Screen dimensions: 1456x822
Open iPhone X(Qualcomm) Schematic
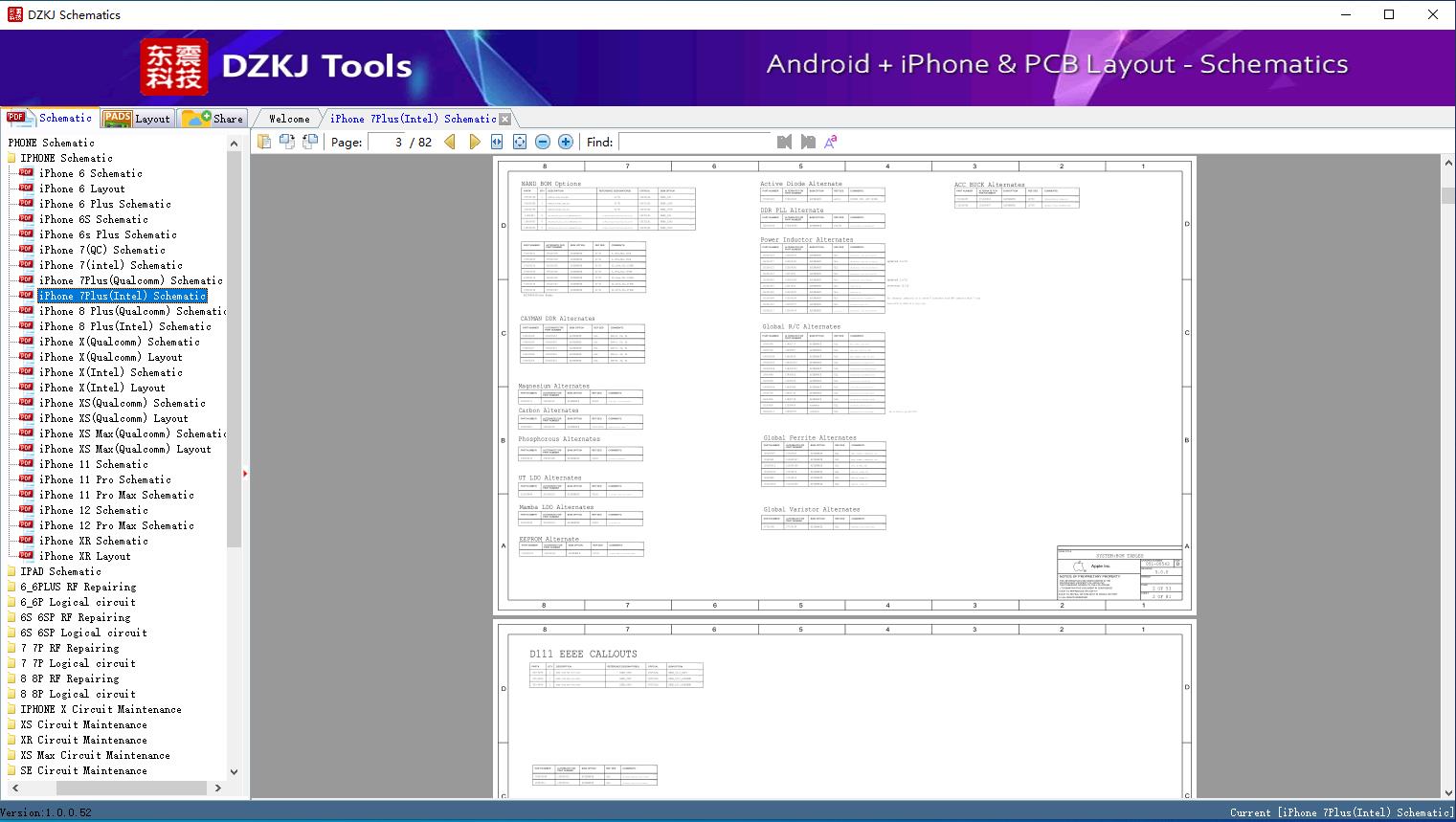119,342
